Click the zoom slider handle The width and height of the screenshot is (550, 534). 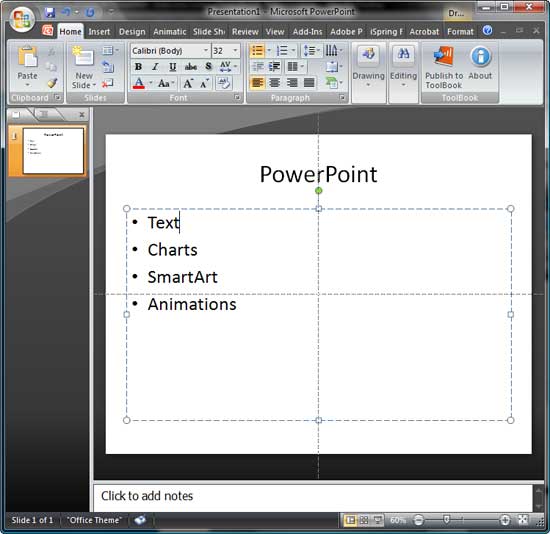click(x=447, y=519)
